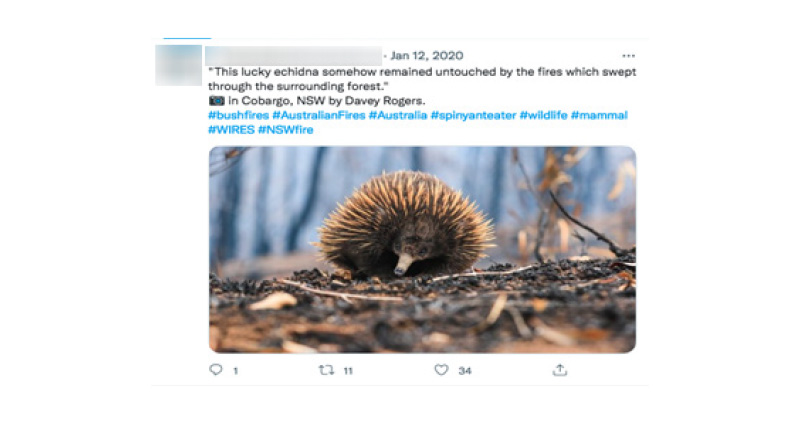
Task: Click the #mammal hashtag
Action: coord(600,115)
